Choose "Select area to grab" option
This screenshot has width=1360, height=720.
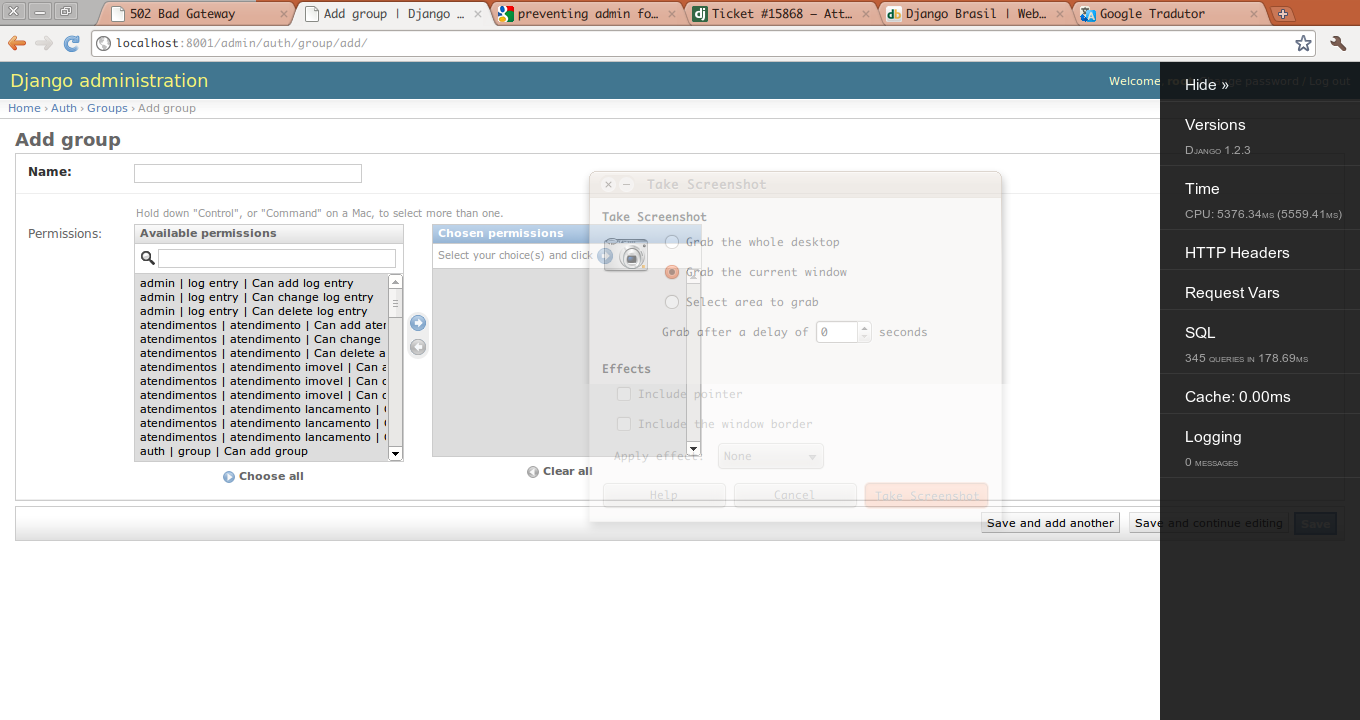(x=672, y=302)
